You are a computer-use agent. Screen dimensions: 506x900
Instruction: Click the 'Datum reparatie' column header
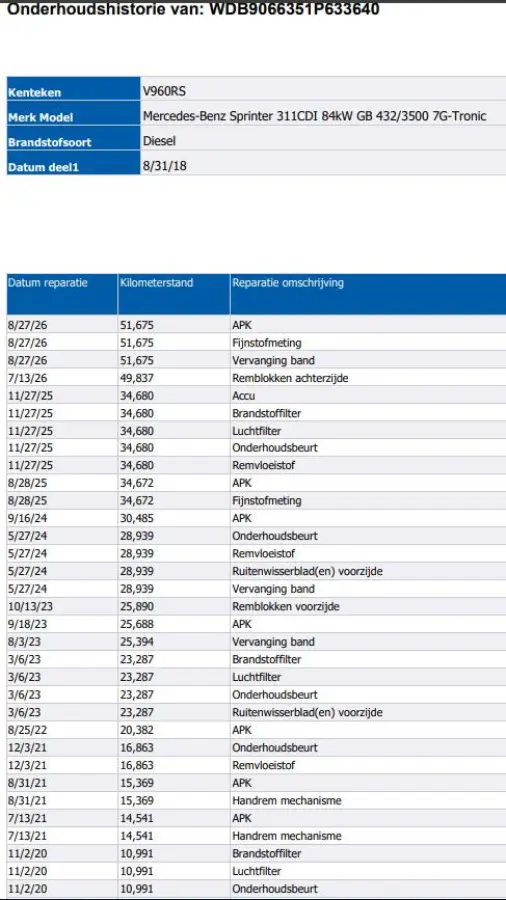(62, 294)
